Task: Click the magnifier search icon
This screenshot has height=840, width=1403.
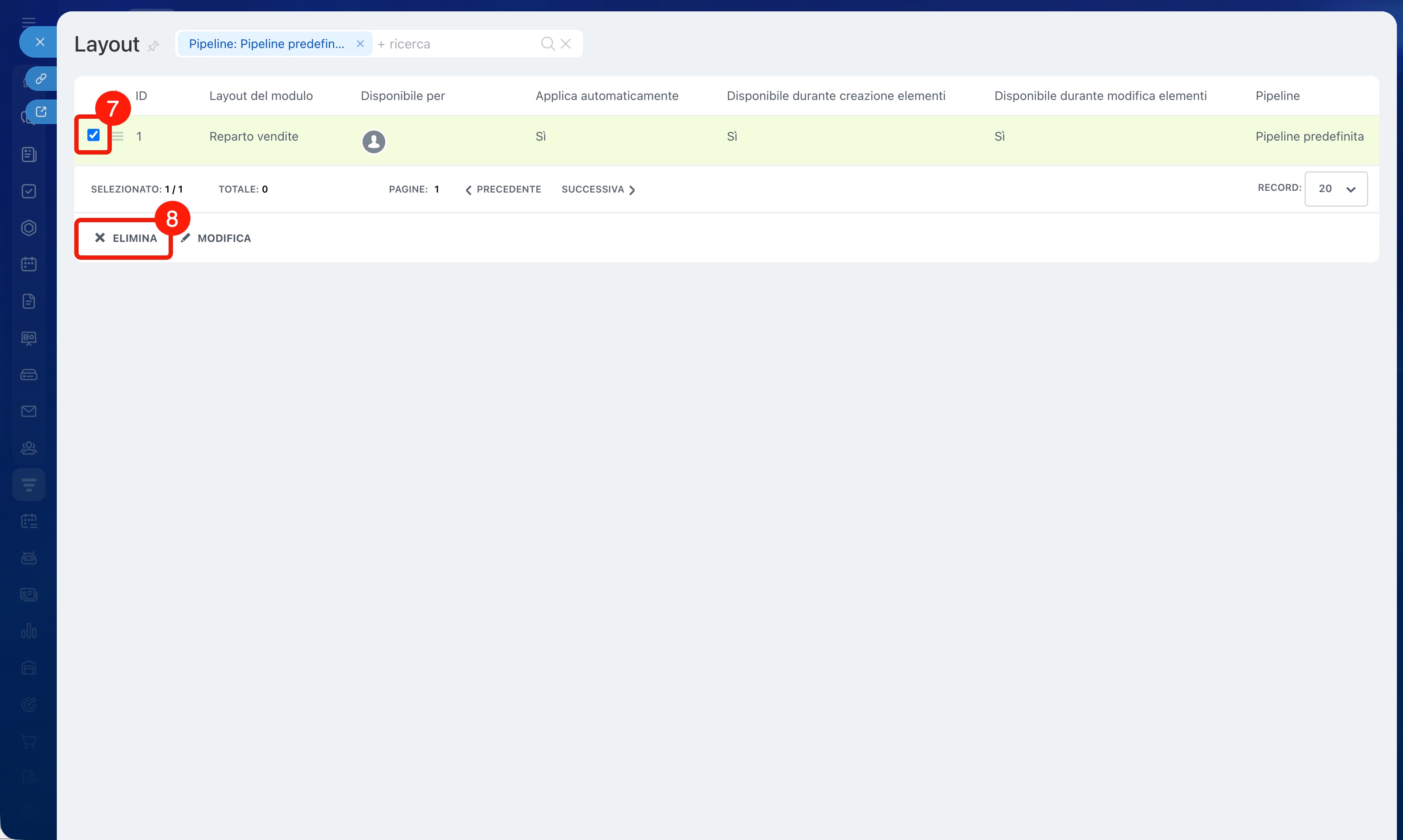Action: pyautogui.click(x=547, y=44)
